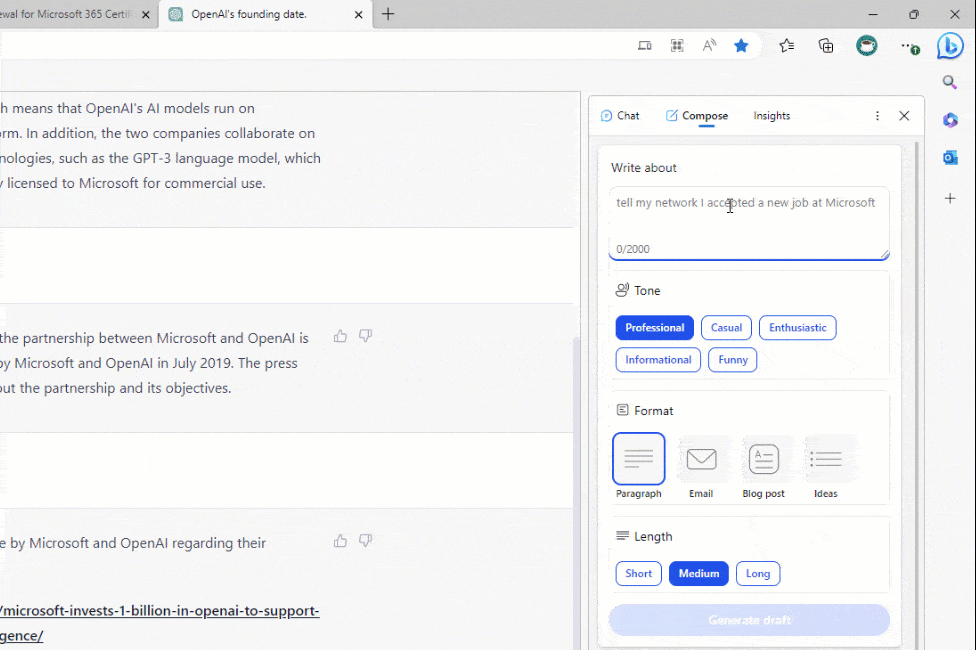Add a sidebar app with the plus icon
The height and width of the screenshot is (650, 976).
click(950, 199)
